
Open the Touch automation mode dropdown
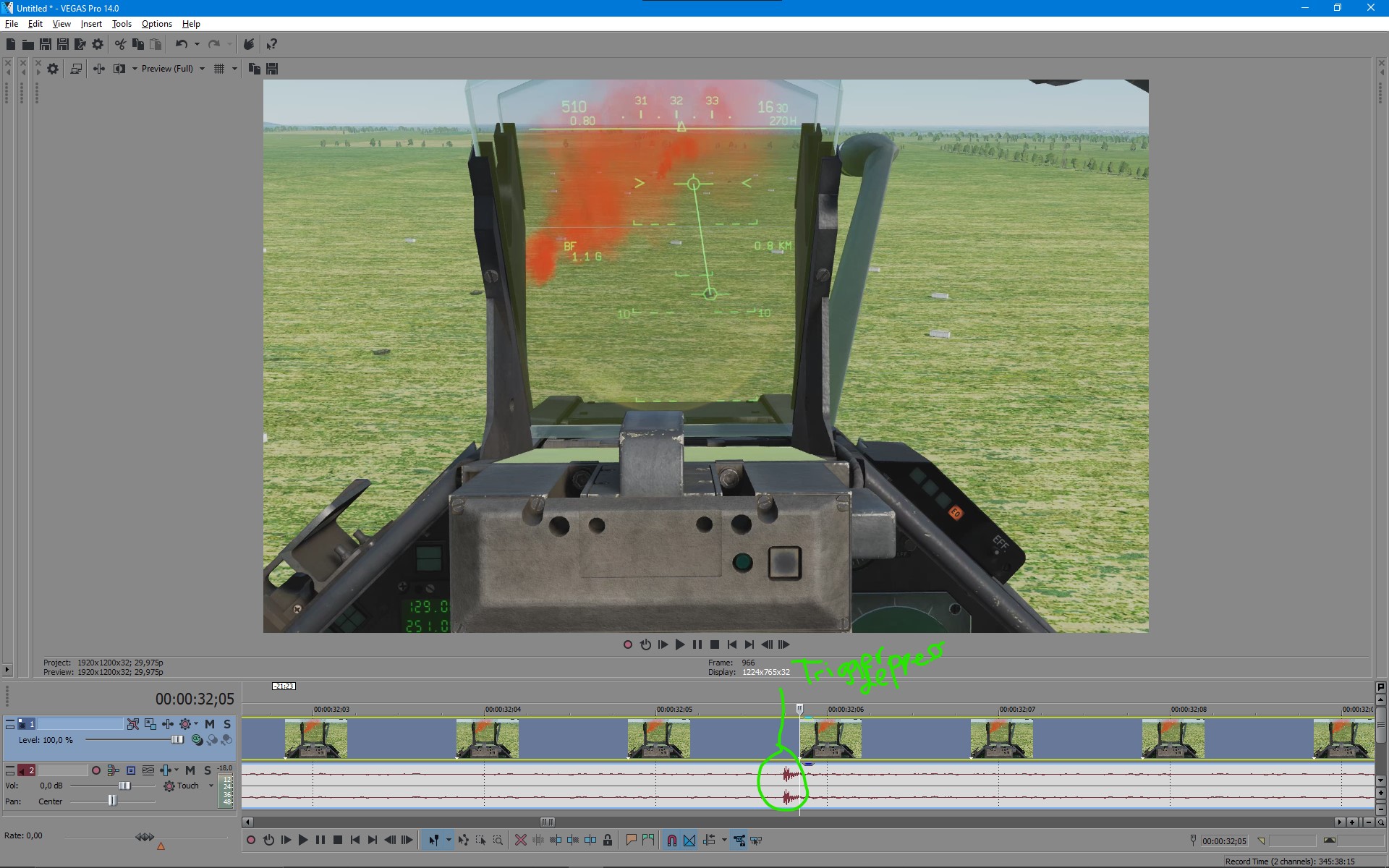211,786
